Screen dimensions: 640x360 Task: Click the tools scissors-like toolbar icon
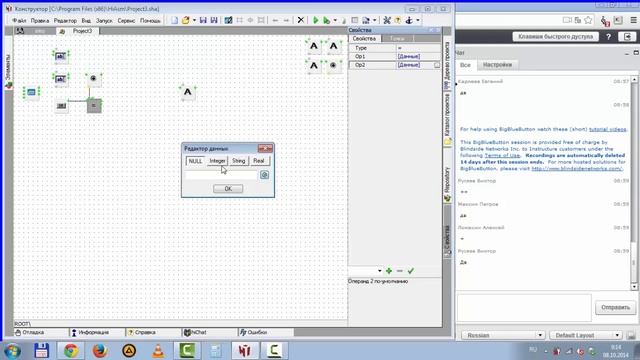(x=387, y=20)
